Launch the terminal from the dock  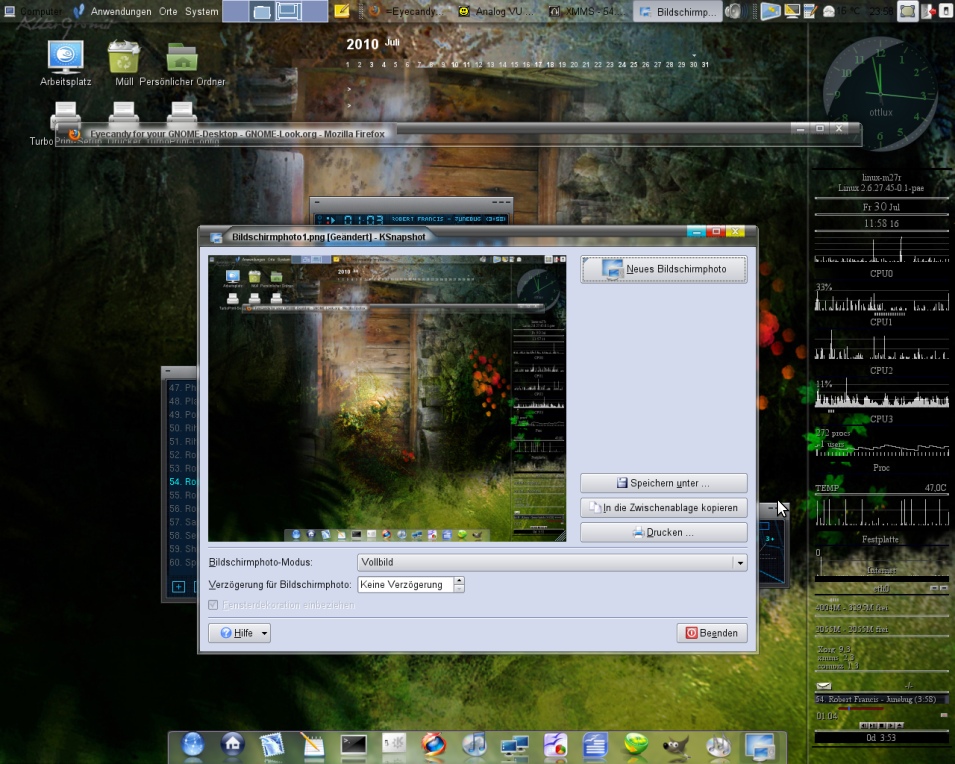353,745
